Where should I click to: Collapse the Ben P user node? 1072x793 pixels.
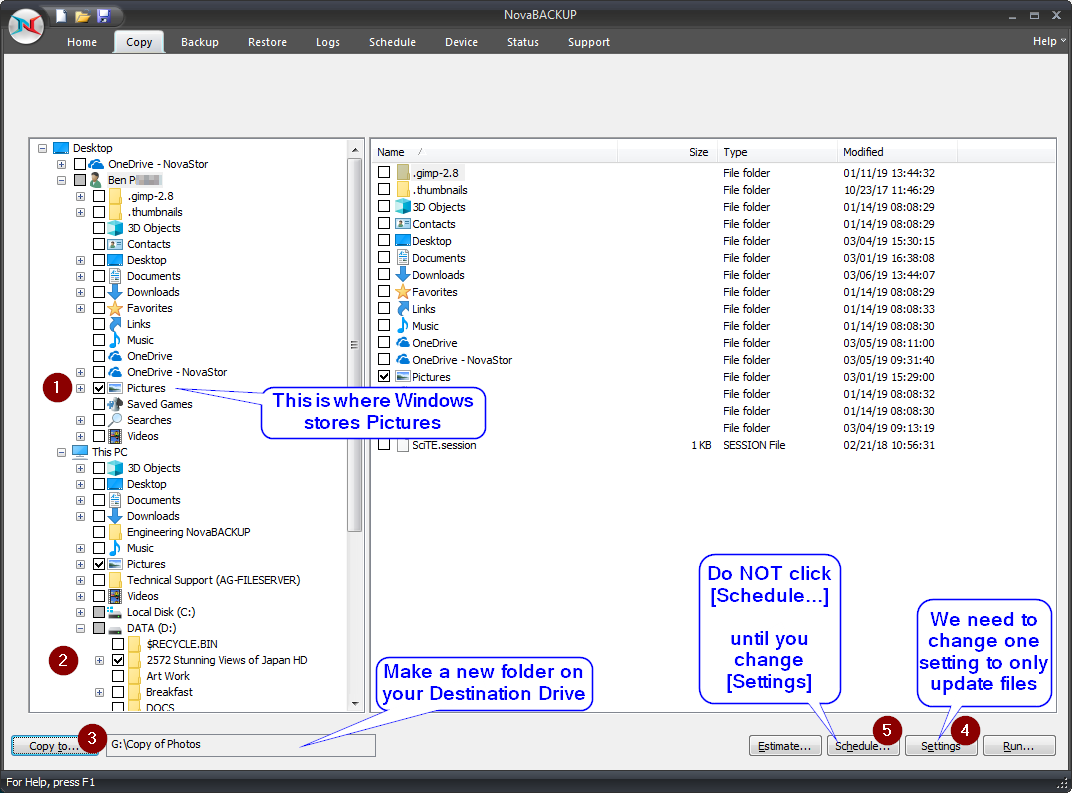pyautogui.click(x=62, y=180)
